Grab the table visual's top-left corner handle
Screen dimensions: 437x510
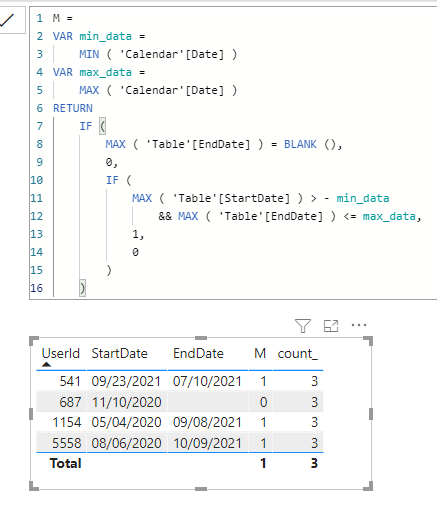click(34, 341)
